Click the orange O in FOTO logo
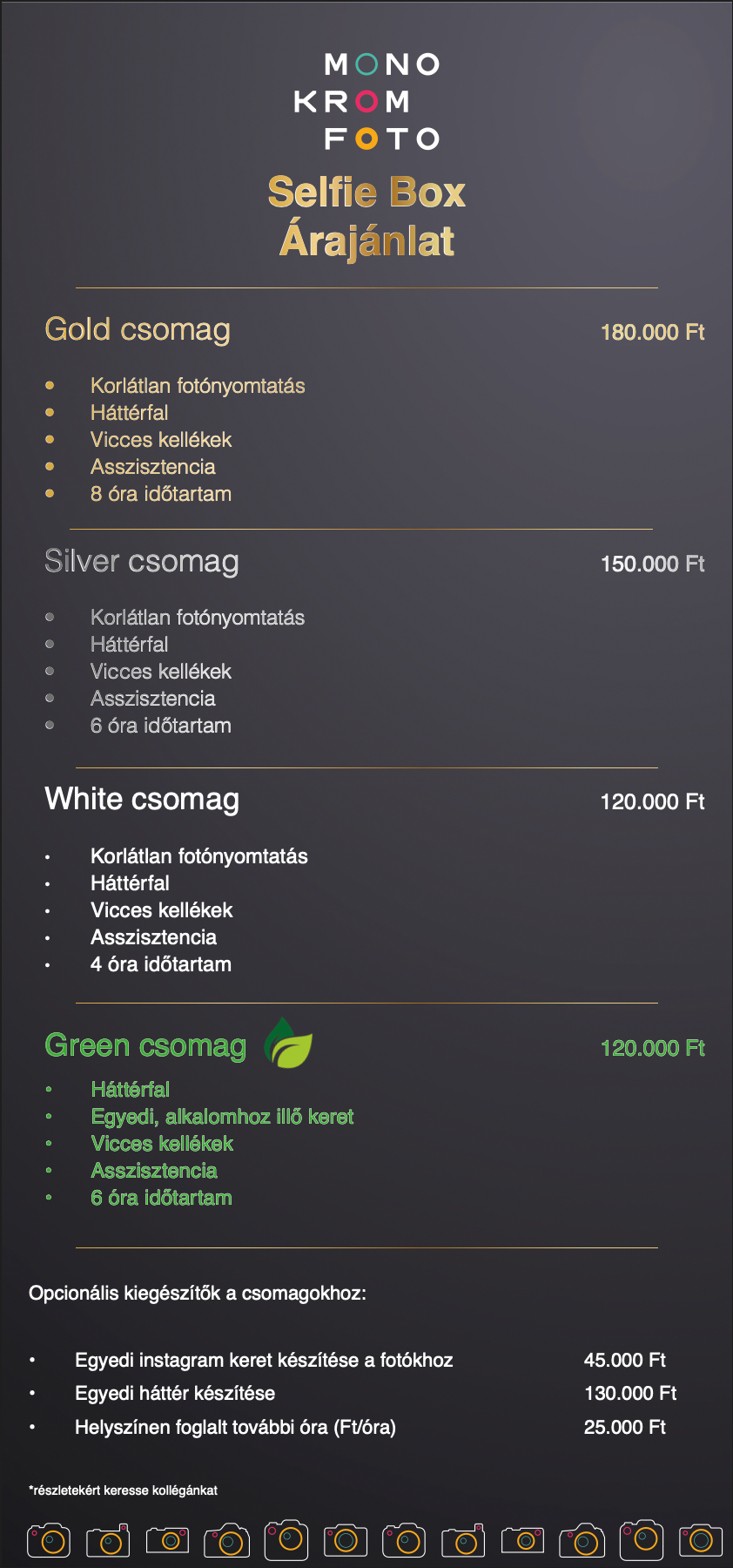This screenshot has height=1568, width=733. pos(367,139)
